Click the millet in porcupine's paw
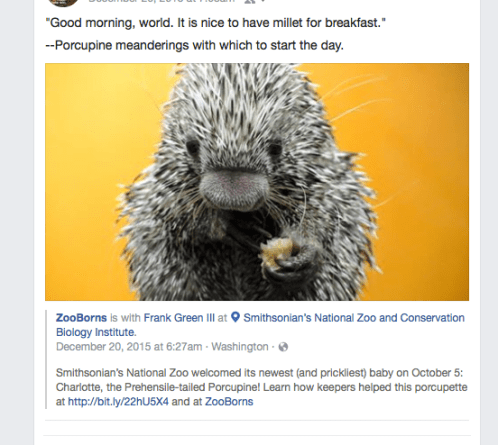This screenshot has width=498, height=445. pos(278,250)
